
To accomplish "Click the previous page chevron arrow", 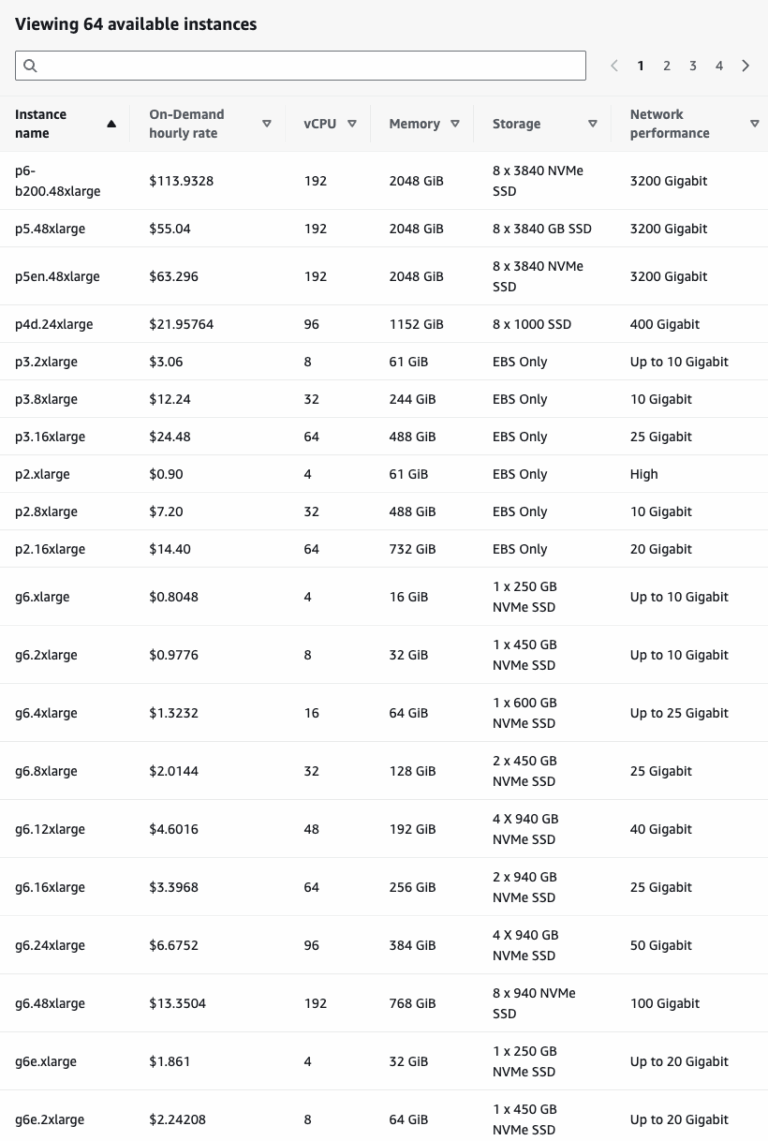I will tap(614, 66).
